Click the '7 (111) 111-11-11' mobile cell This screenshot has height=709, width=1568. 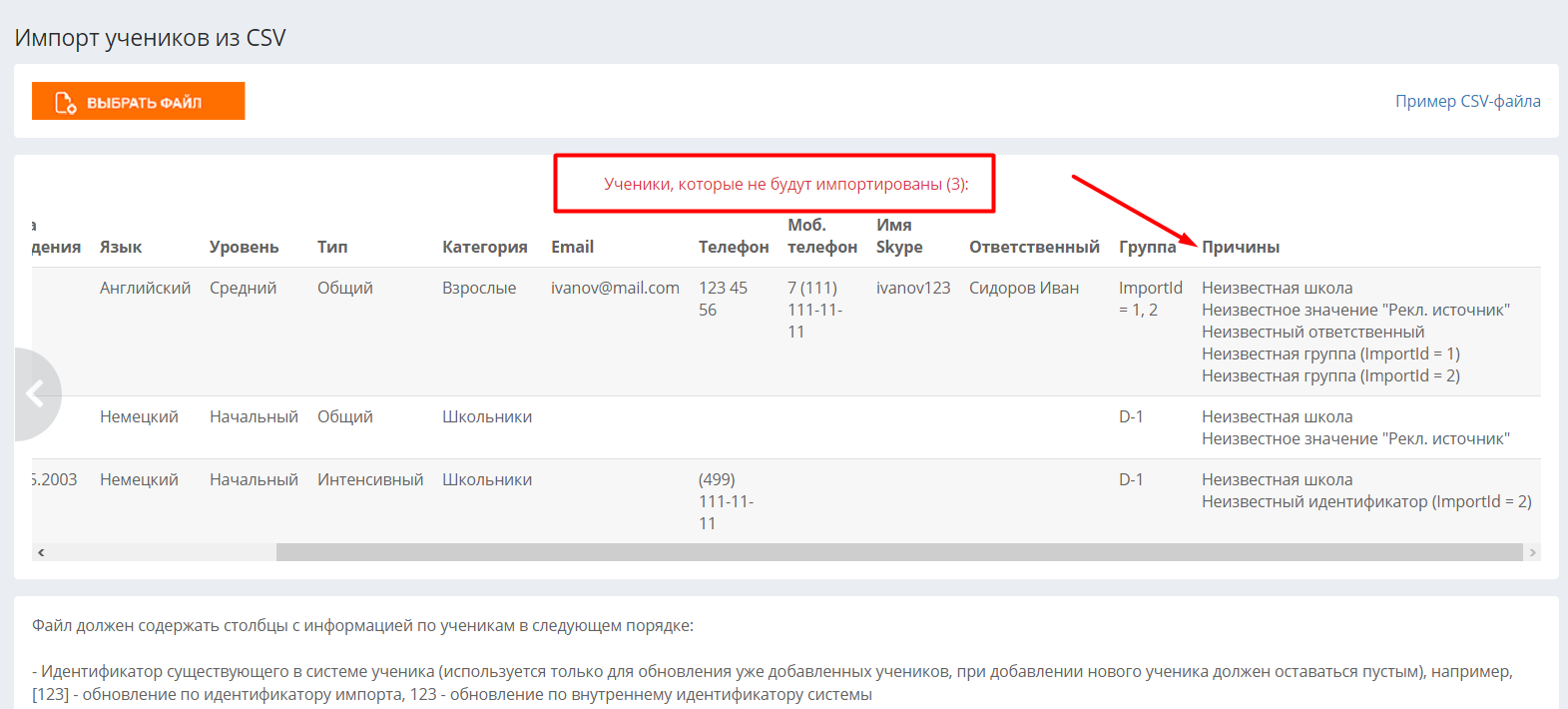(814, 310)
